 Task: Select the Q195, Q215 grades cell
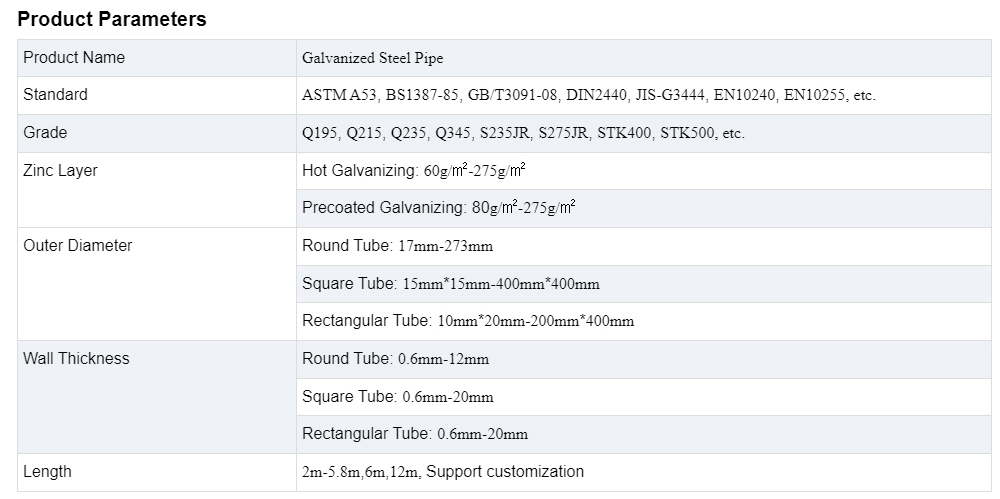(x=523, y=133)
